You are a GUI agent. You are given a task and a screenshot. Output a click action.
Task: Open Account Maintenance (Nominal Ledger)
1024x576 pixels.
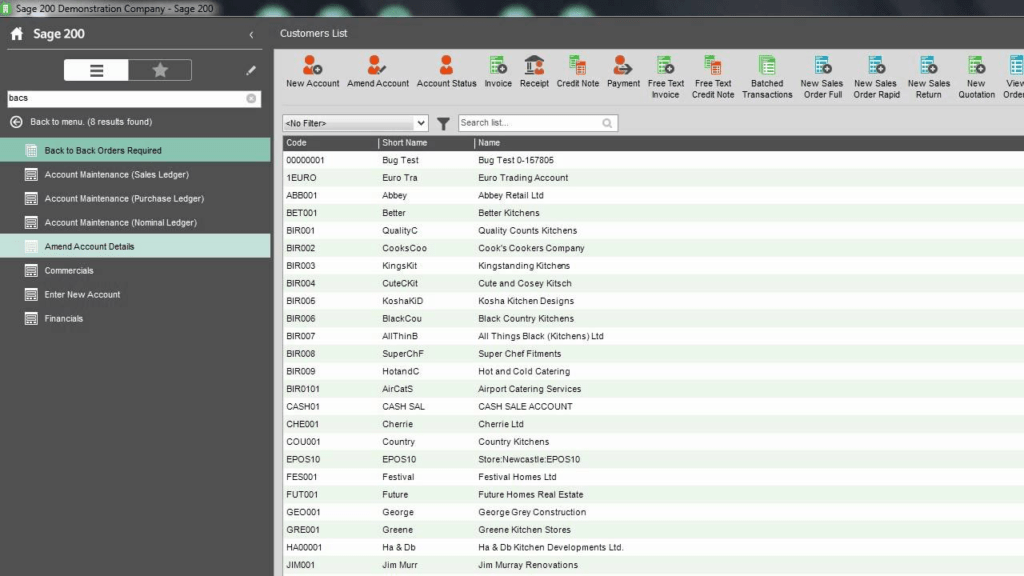(x=135, y=223)
